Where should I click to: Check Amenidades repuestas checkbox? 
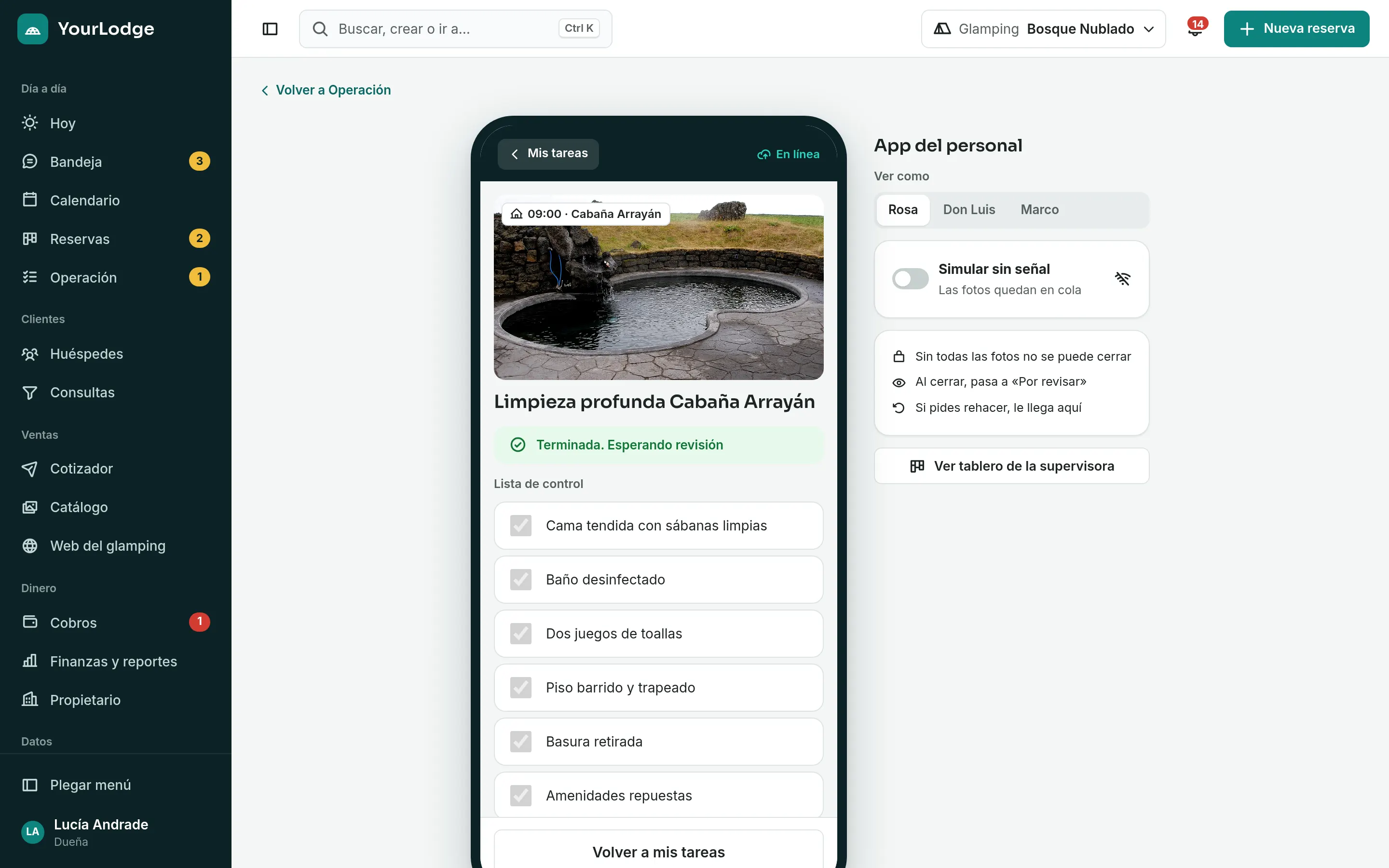520,795
